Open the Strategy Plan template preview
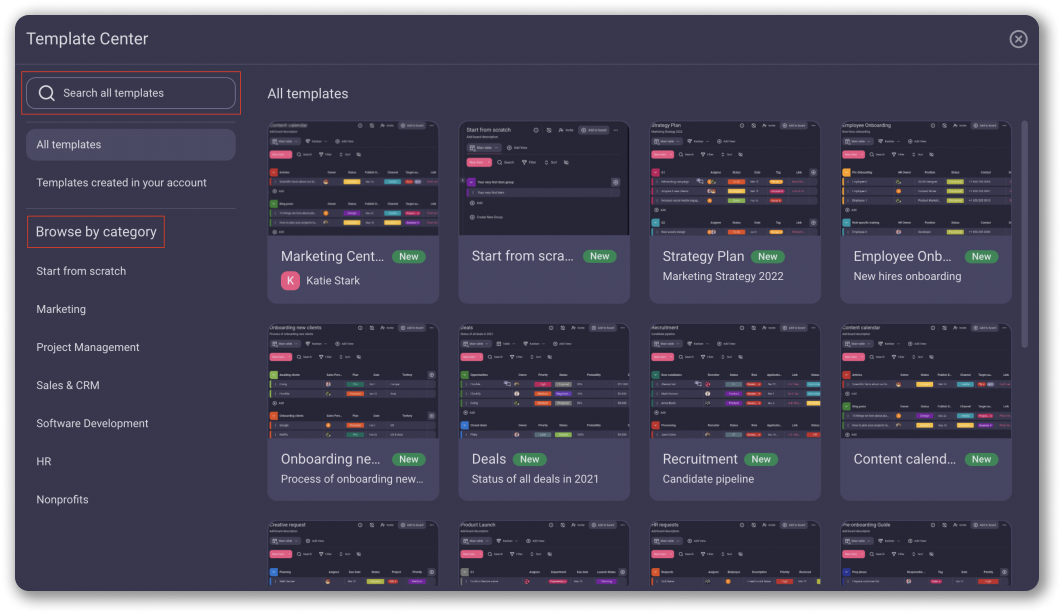Screen dimensions: 1062x614 click(x=734, y=179)
